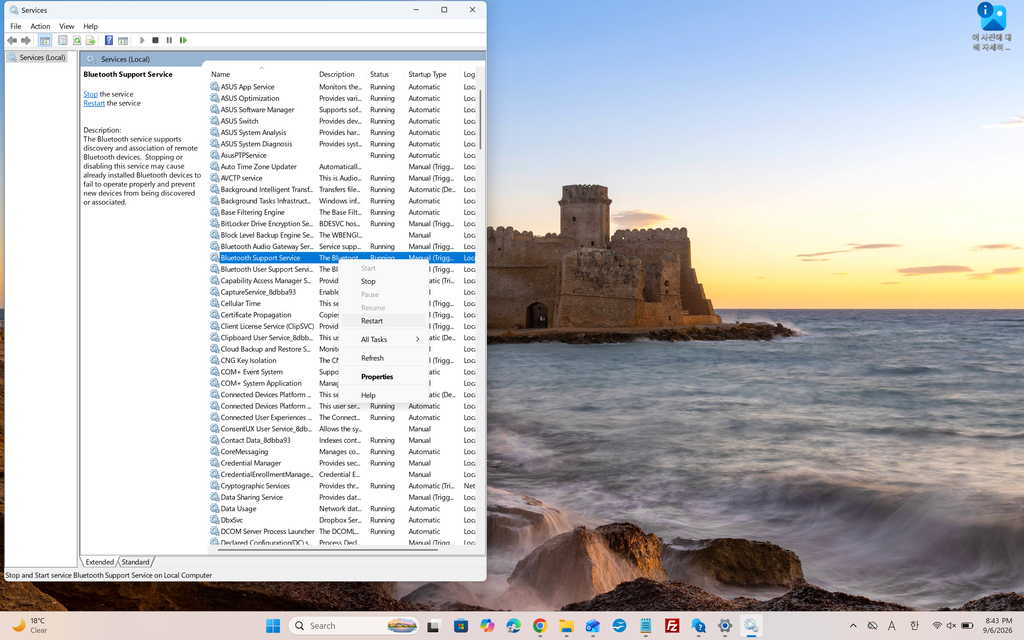Open FileZilla from the taskbar
The width and height of the screenshot is (1024, 640).
click(672, 626)
